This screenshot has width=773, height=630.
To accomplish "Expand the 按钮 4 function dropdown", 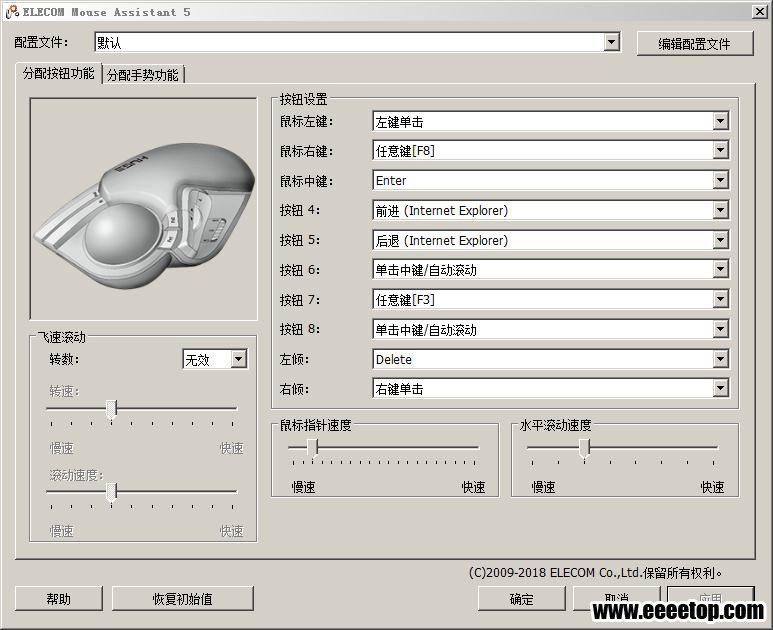I will (551, 210).
